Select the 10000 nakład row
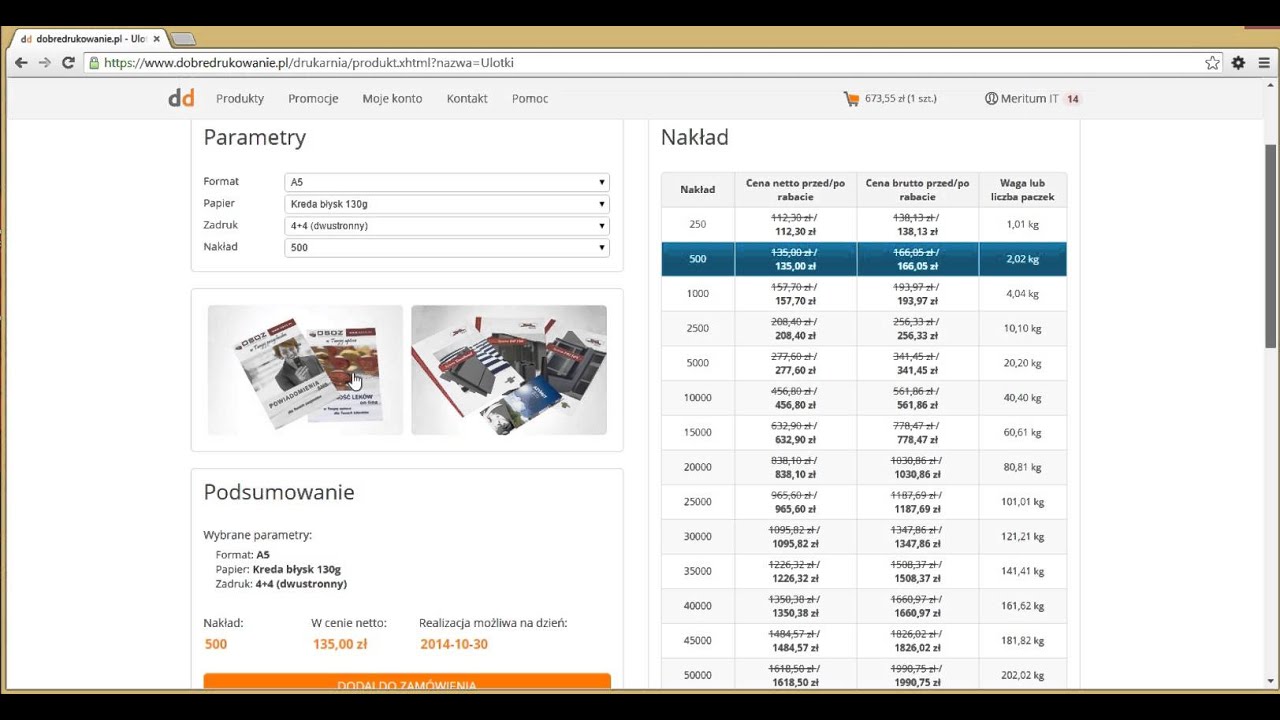This screenshot has width=1280, height=720. 864,398
